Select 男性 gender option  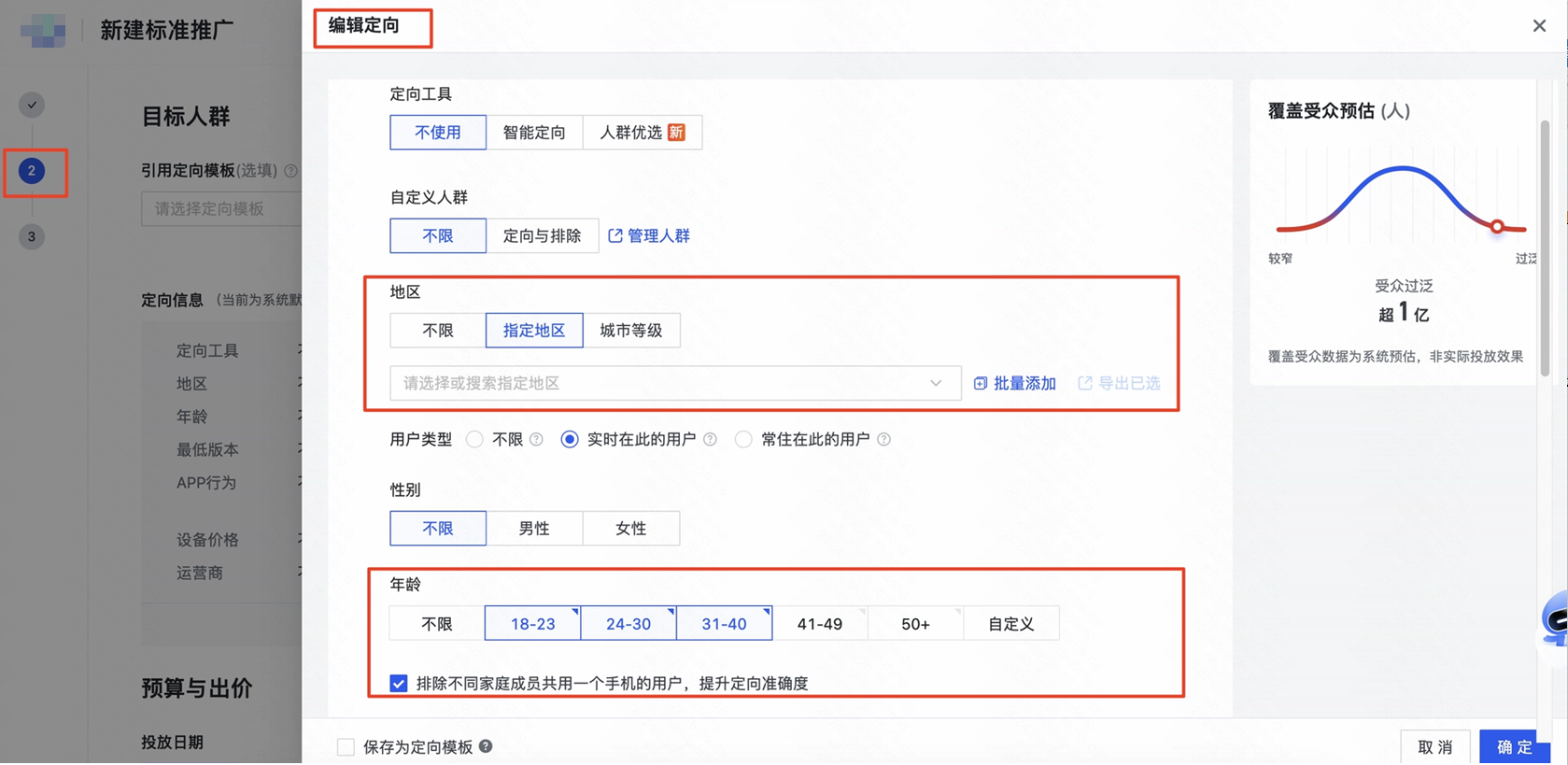(x=534, y=529)
